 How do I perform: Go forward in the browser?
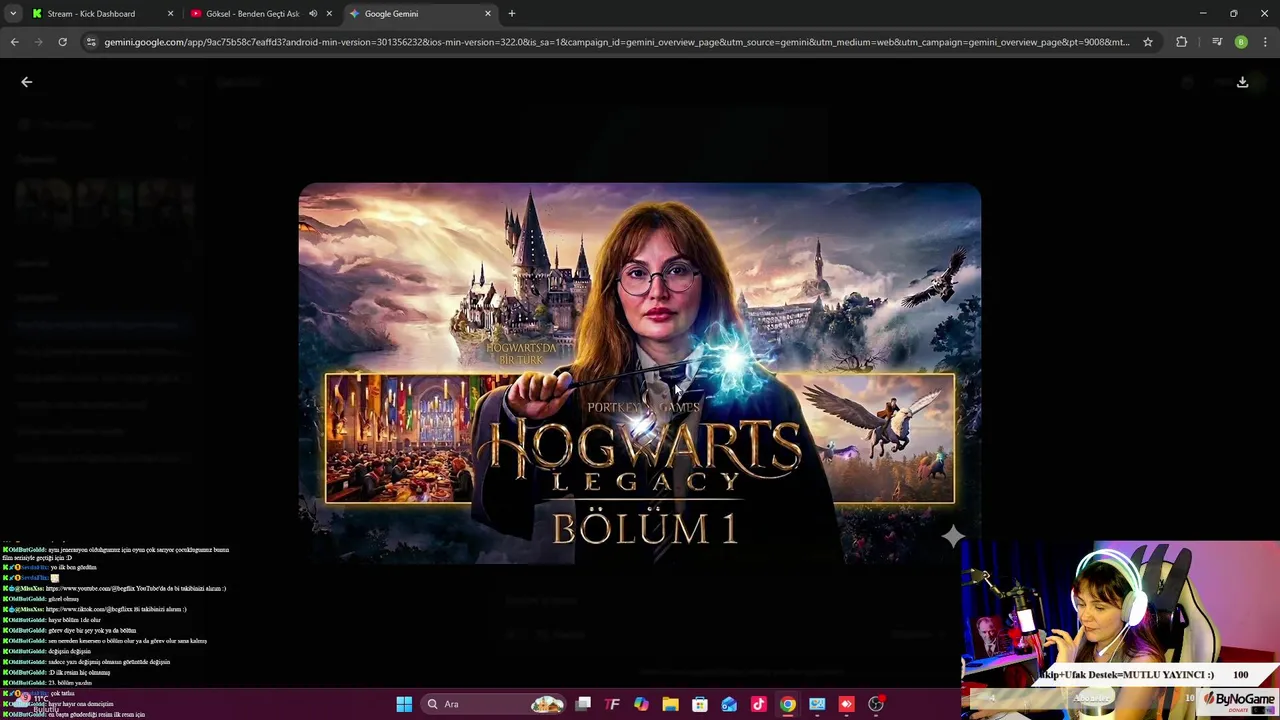coord(38,42)
